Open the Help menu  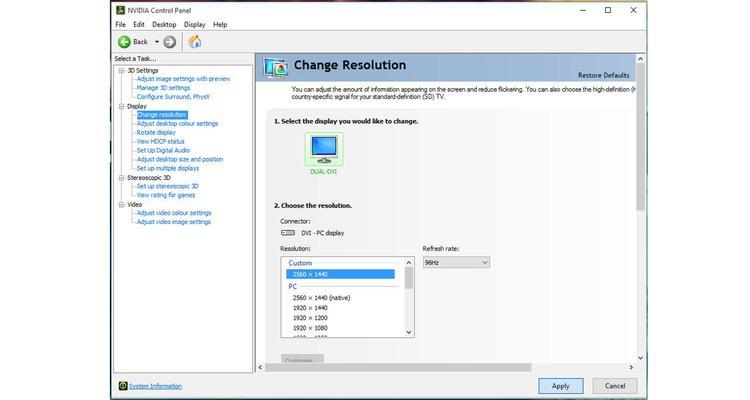(220, 24)
